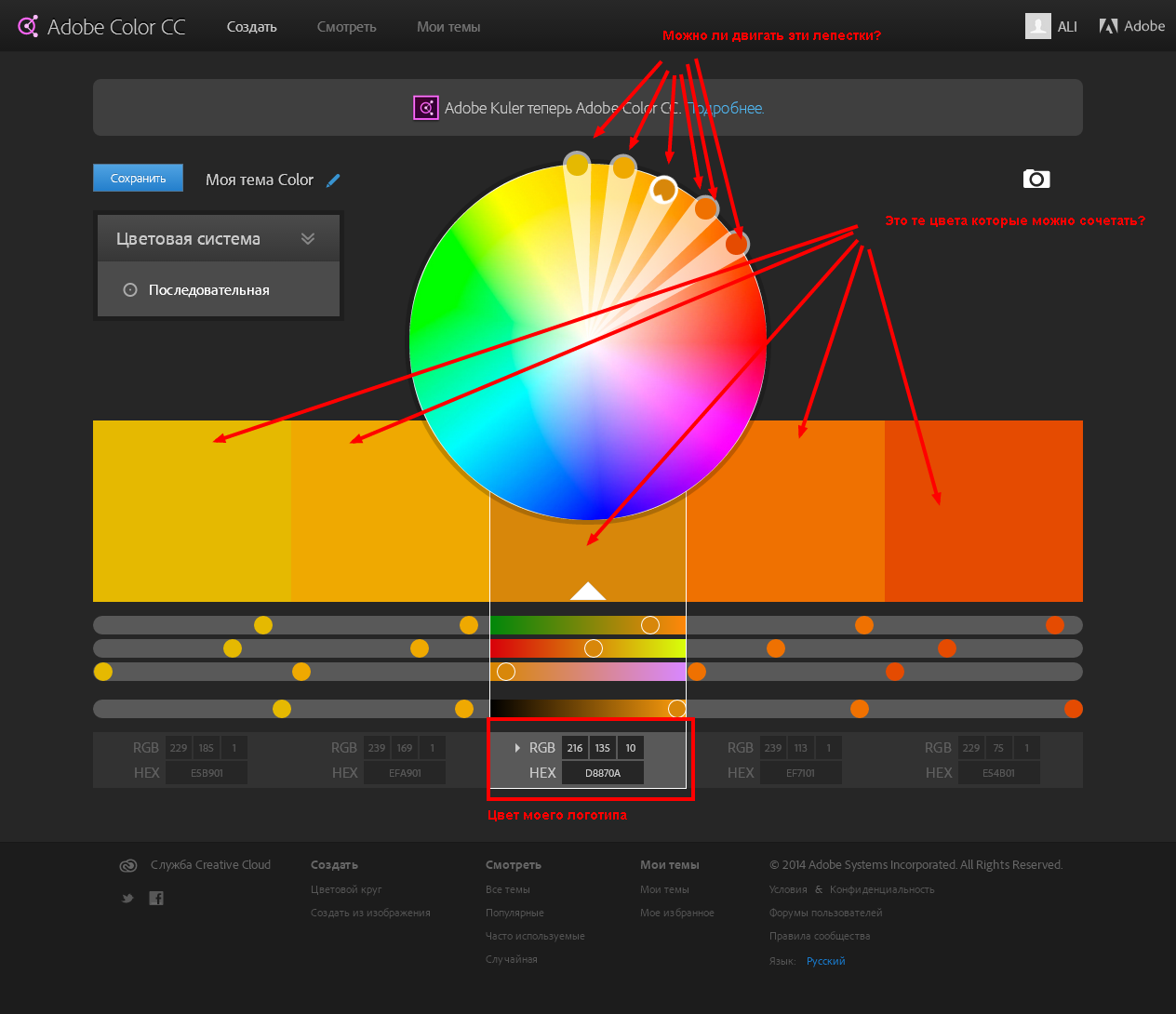1176x1014 pixels.
Task: Select the amber handle on the color wheel
Action: click(623, 167)
